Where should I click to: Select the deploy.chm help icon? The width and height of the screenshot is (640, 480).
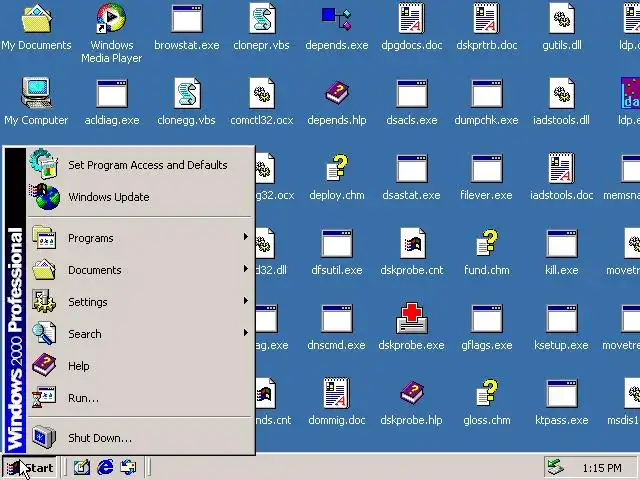click(337, 168)
